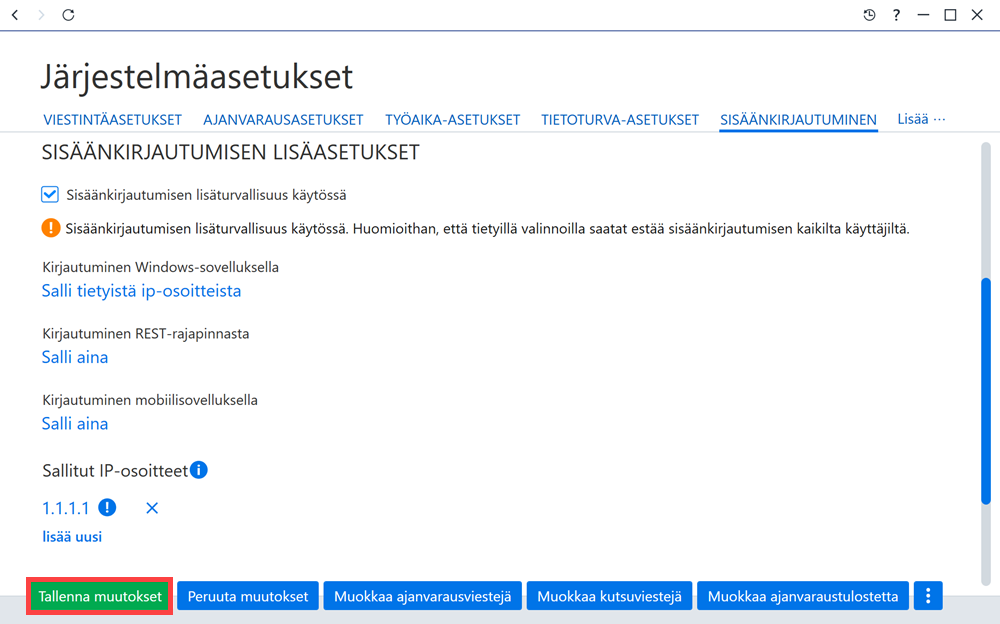Click the vertical scrollbar thumb
1000x624 pixels.
(986, 390)
